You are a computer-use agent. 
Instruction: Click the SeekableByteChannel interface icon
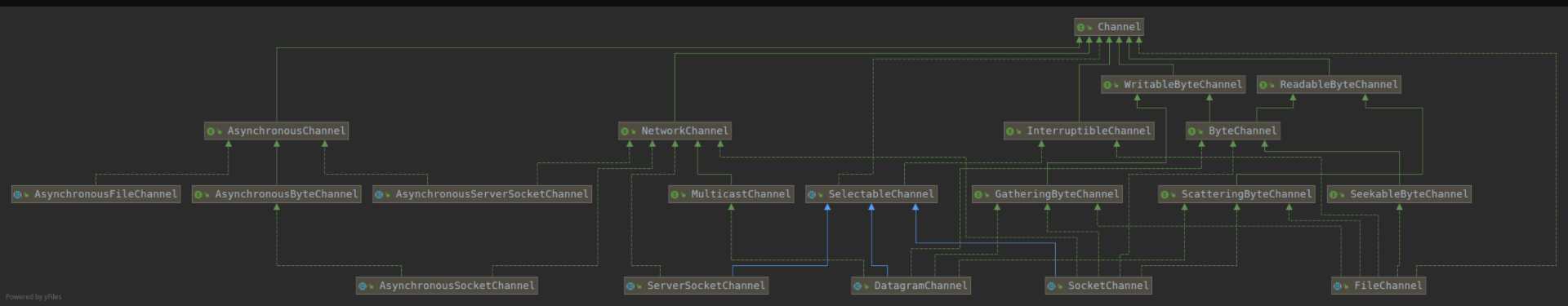click(x=1334, y=194)
